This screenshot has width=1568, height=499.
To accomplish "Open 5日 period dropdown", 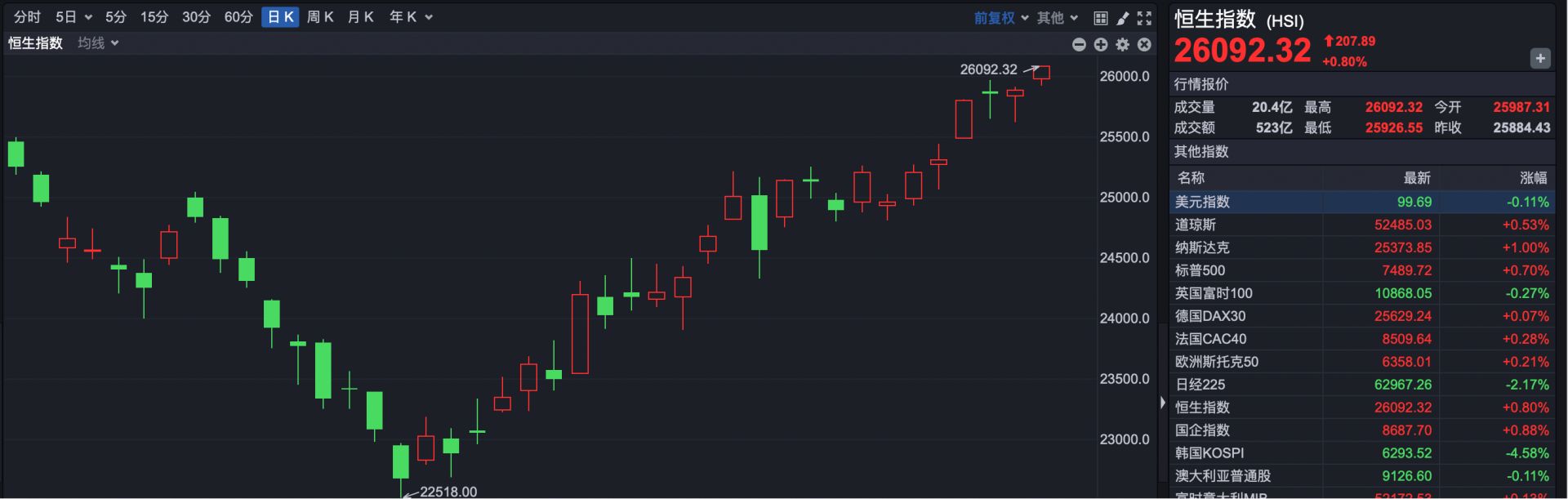I will 73,17.
